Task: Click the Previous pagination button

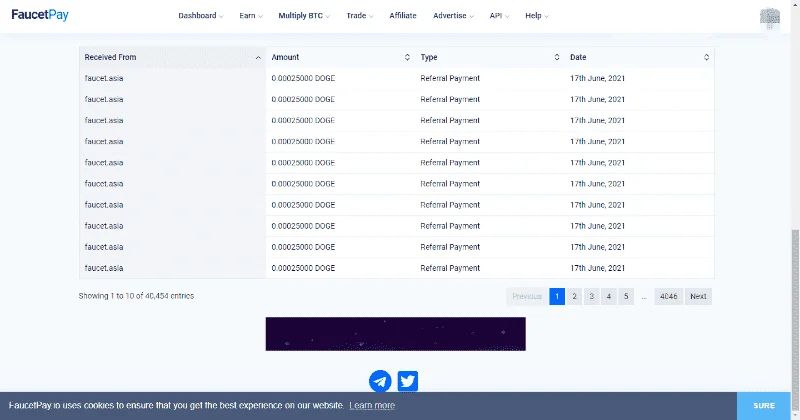Action: pyautogui.click(x=527, y=297)
